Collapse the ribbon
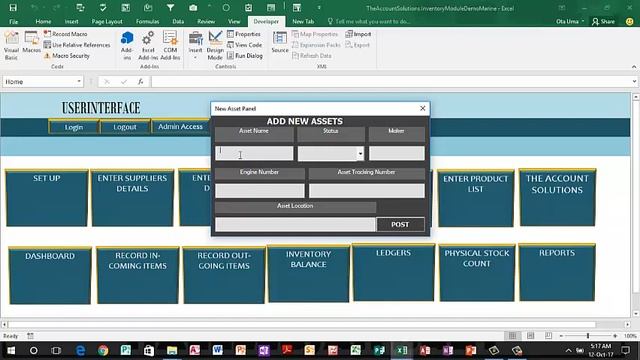The image size is (640, 360). (633, 67)
